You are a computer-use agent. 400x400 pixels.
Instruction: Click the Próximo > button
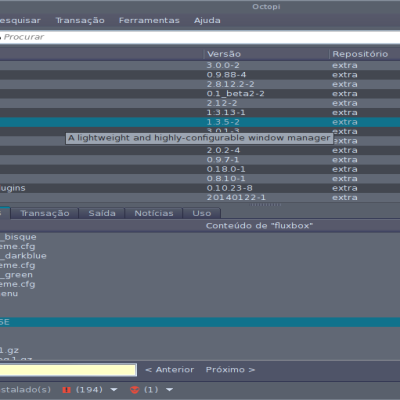click(x=230, y=370)
